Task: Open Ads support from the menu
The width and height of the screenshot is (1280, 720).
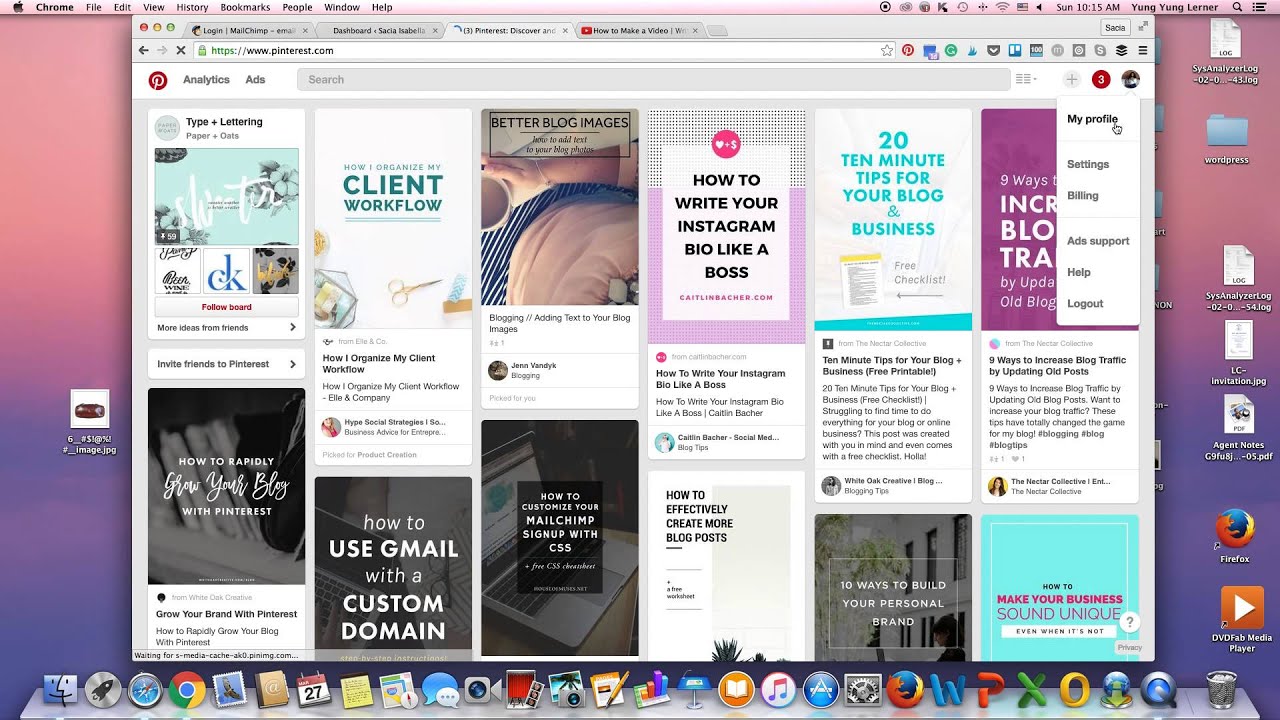Action: pos(1098,241)
